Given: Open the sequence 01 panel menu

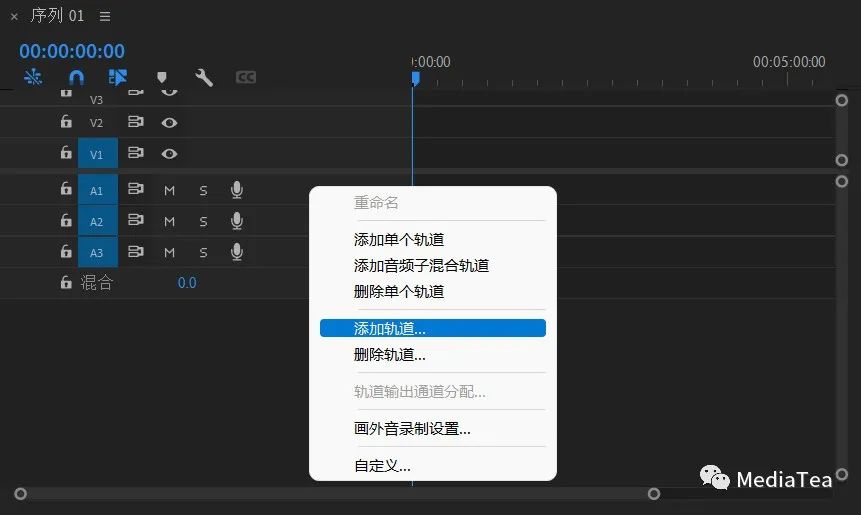Looking at the screenshot, I should tap(105, 16).
